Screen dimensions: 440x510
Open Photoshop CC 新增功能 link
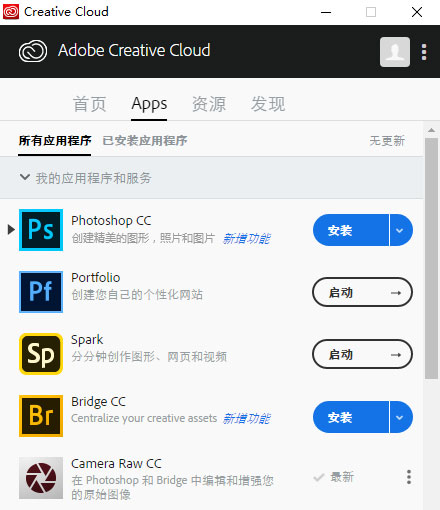(x=247, y=239)
